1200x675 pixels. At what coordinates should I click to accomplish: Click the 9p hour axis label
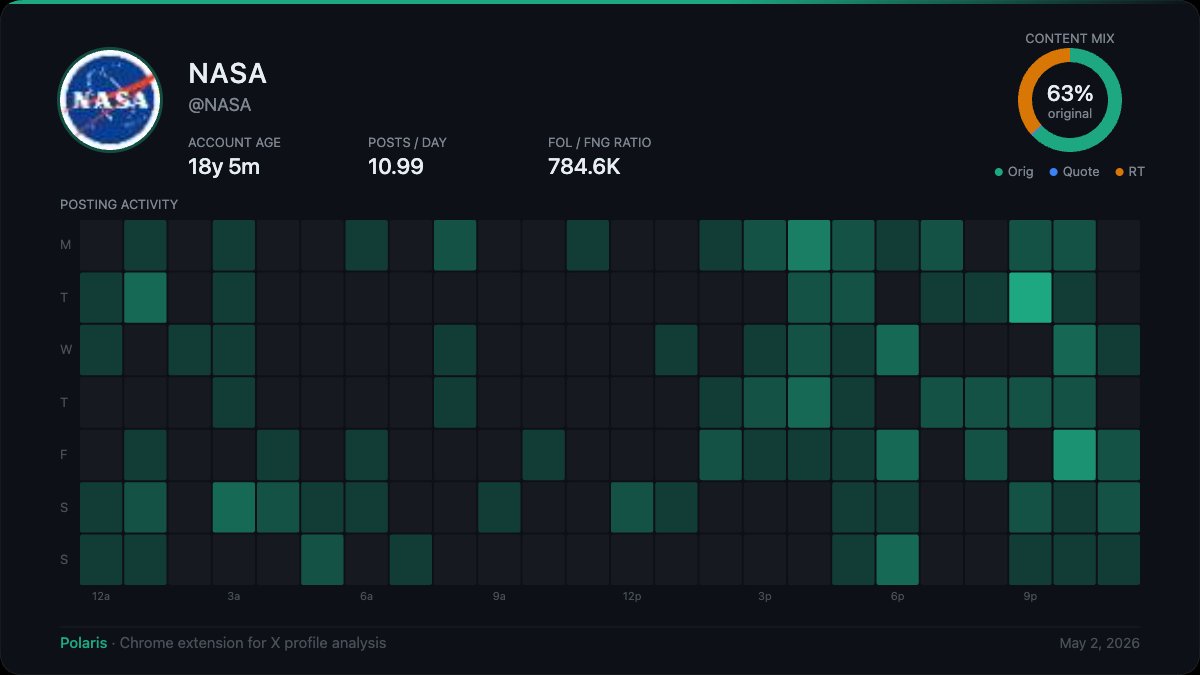(1030, 596)
